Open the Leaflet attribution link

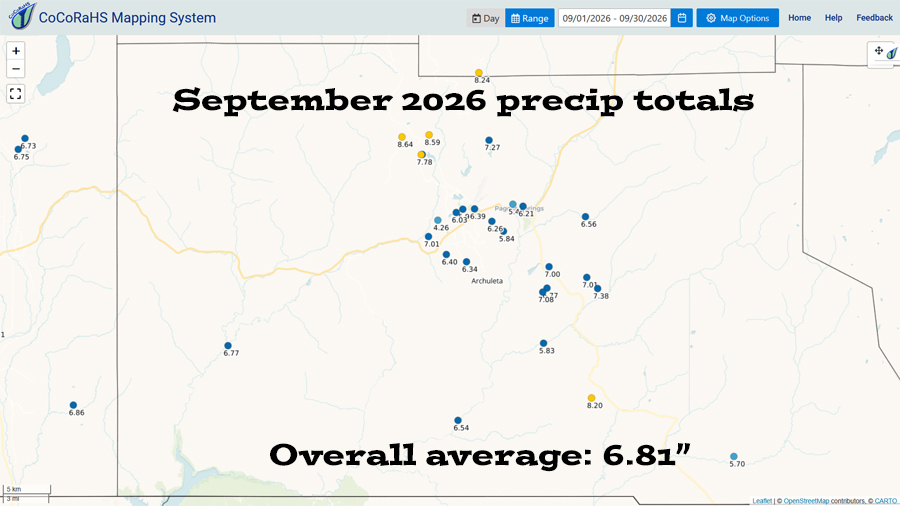coord(762,501)
